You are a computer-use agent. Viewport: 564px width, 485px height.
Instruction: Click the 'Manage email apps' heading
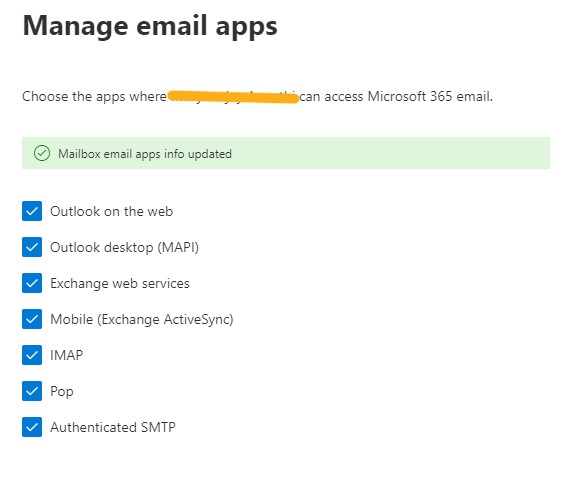150,26
